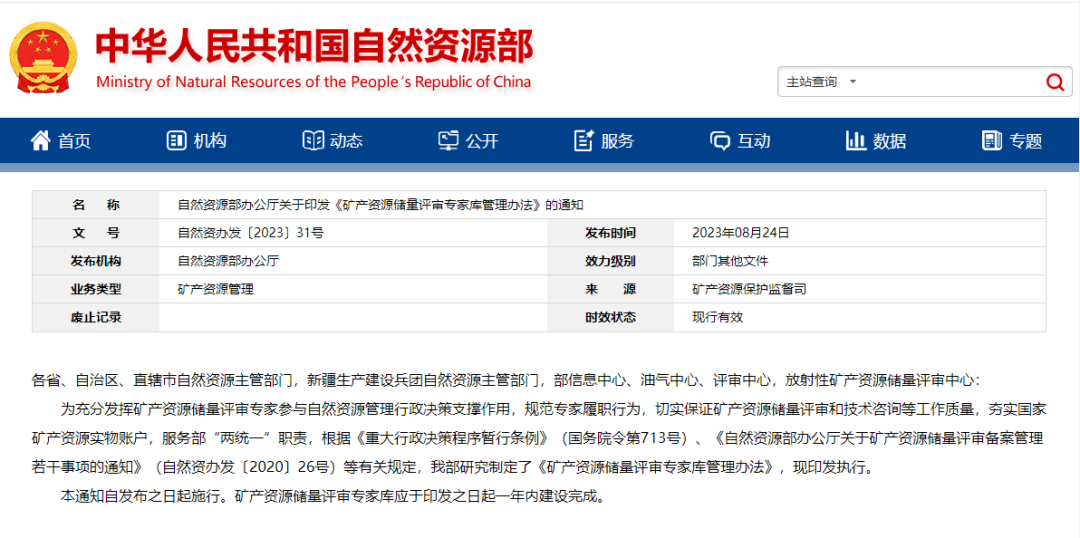Click the 时效状态 label cell
Image resolution: width=1080 pixels, height=538 pixels.
click(x=610, y=318)
